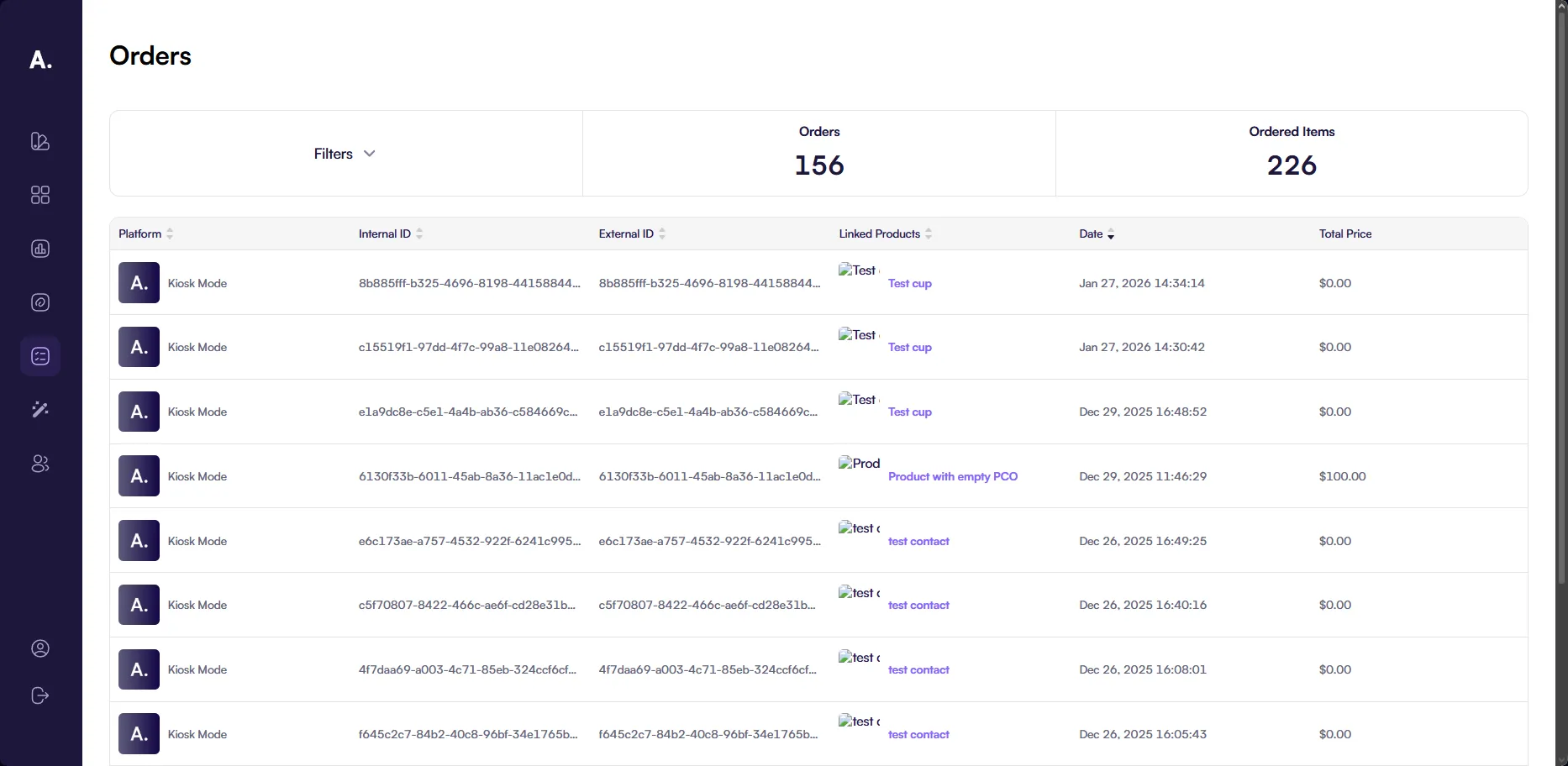This screenshot has height=766, width=1568.
Task: Select the orders checklist sidebar icon
Action: [x=40, y=356]
